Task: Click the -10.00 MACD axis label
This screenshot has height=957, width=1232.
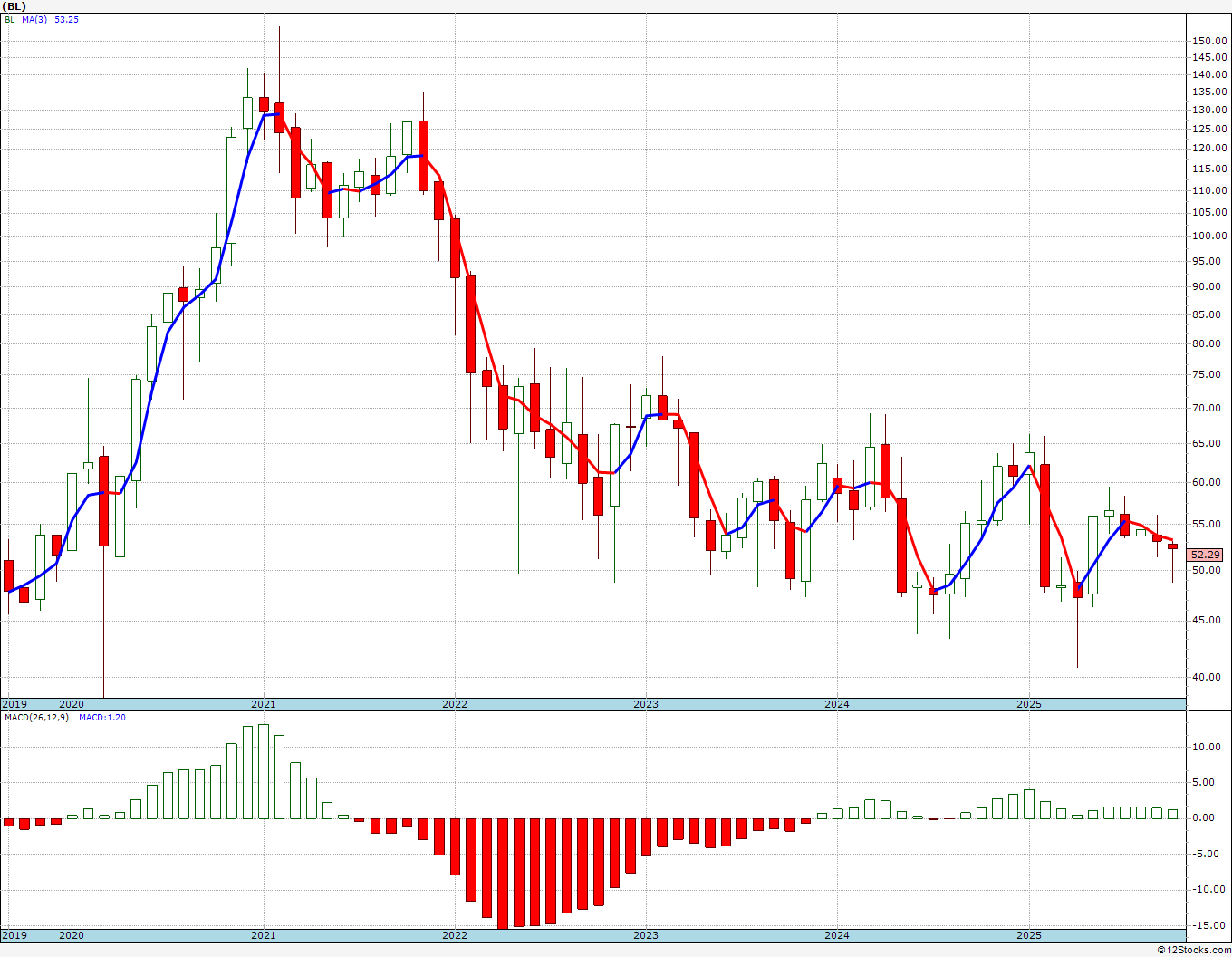Action: tap(1210, 889)
